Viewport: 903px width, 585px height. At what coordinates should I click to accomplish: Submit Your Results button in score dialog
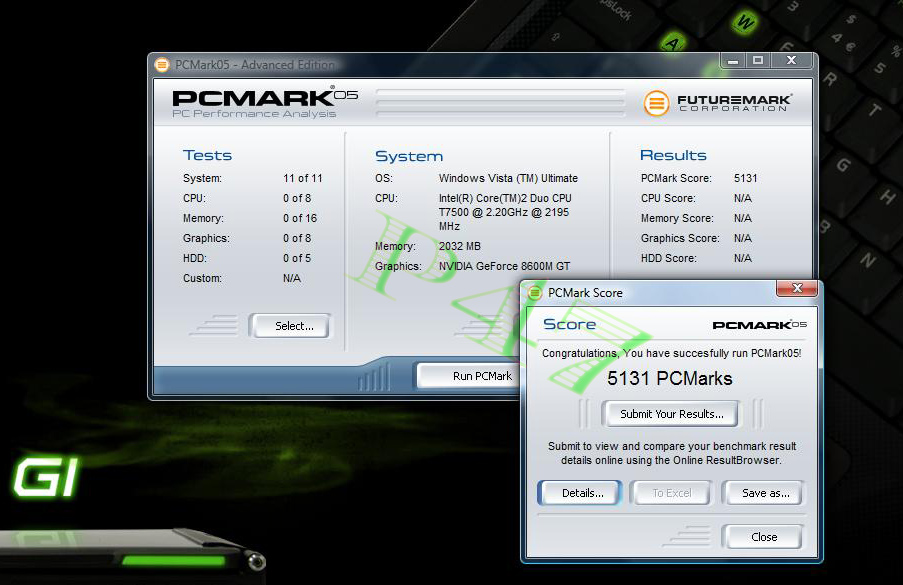671,413
